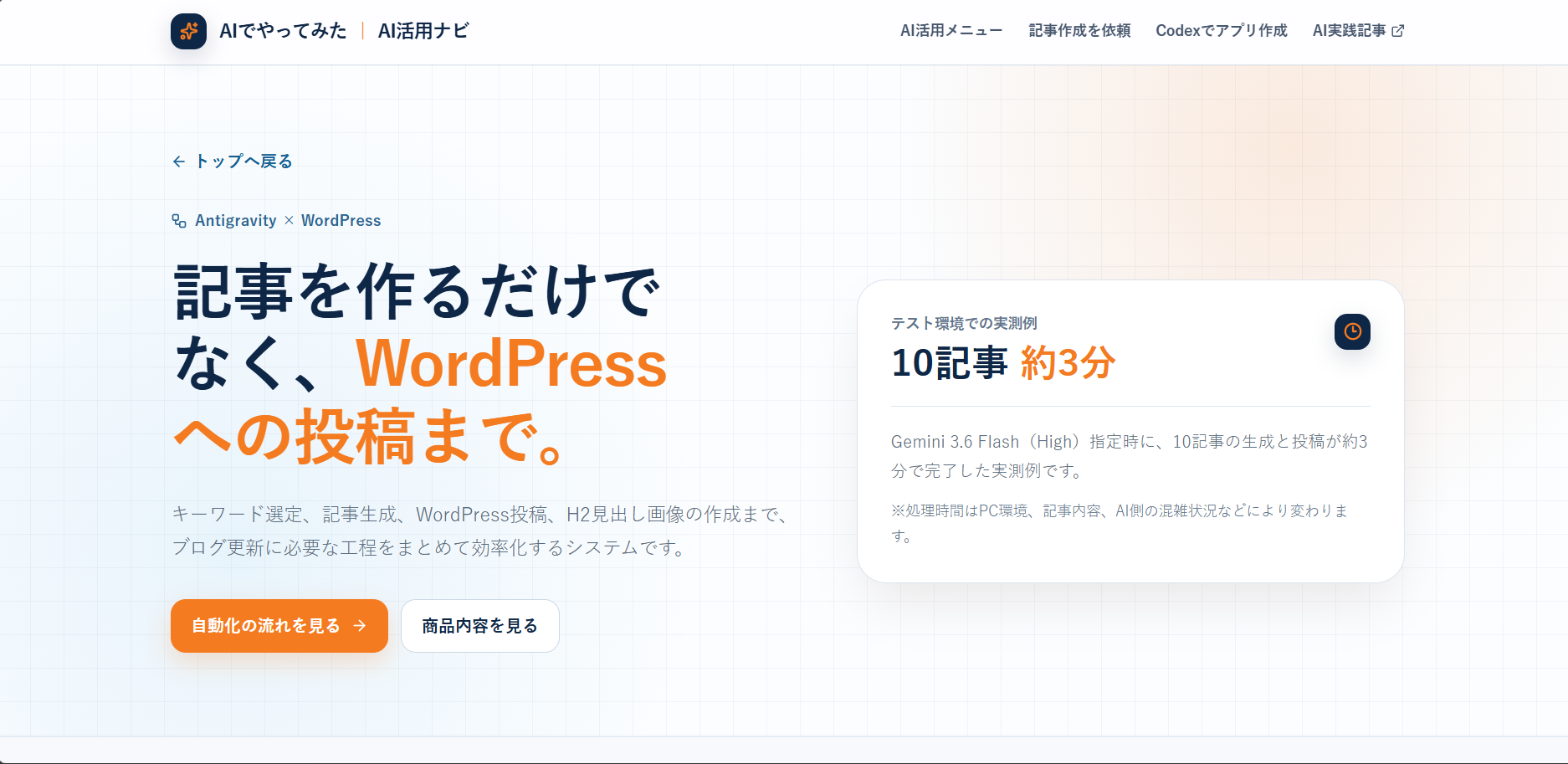Click the Antigravity × WordPress label

pos(288,221)
